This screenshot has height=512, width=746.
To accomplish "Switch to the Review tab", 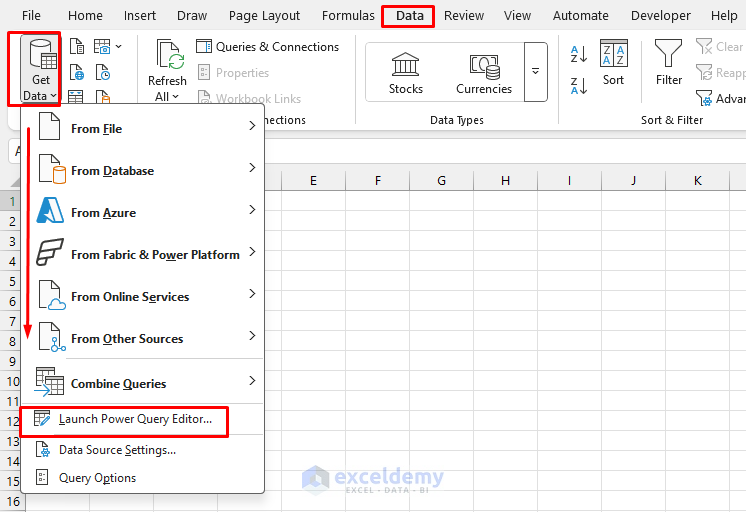I will click(464, 16).
